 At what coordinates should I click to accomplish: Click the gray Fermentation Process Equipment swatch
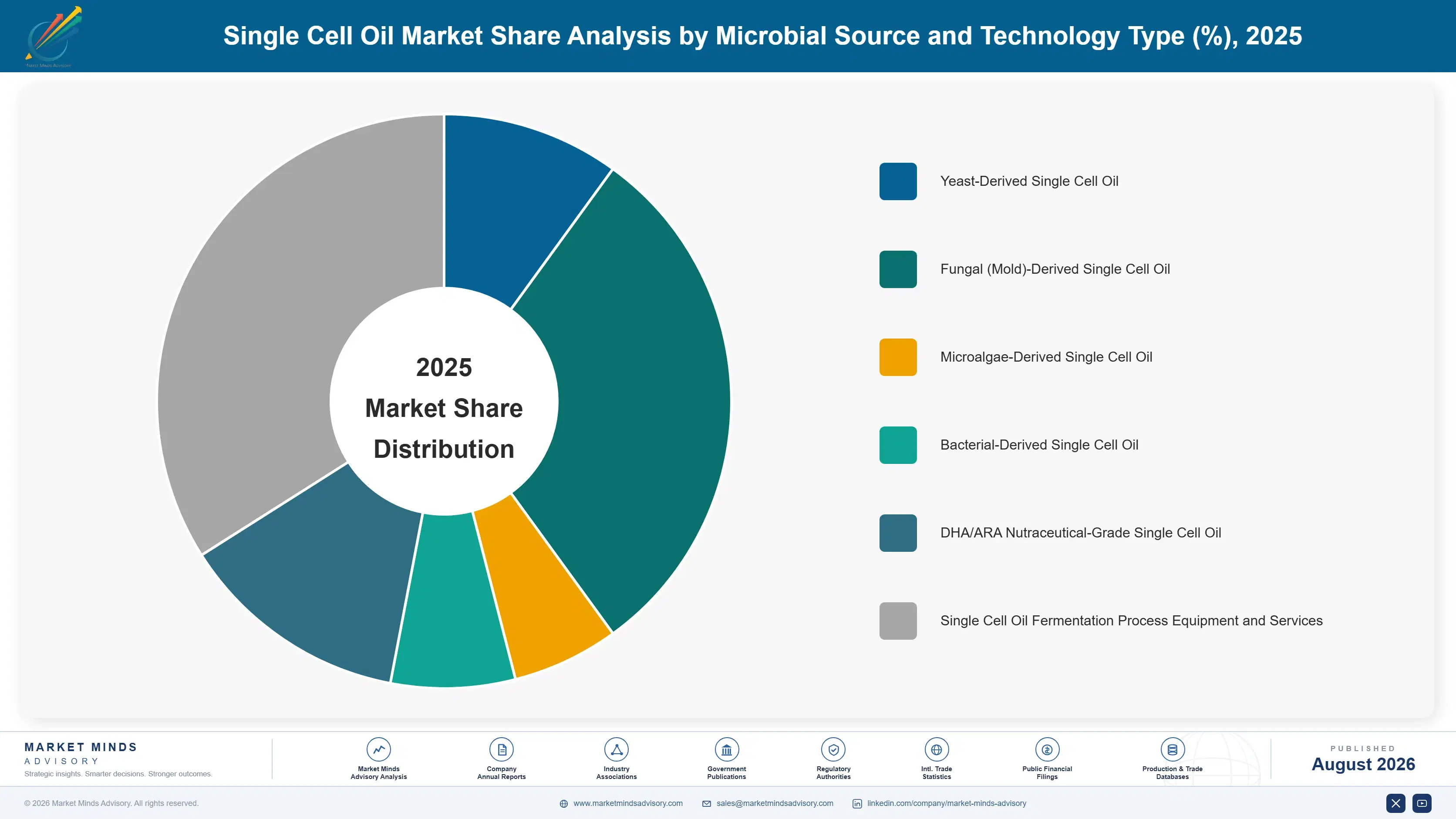(x=897, y=621)
